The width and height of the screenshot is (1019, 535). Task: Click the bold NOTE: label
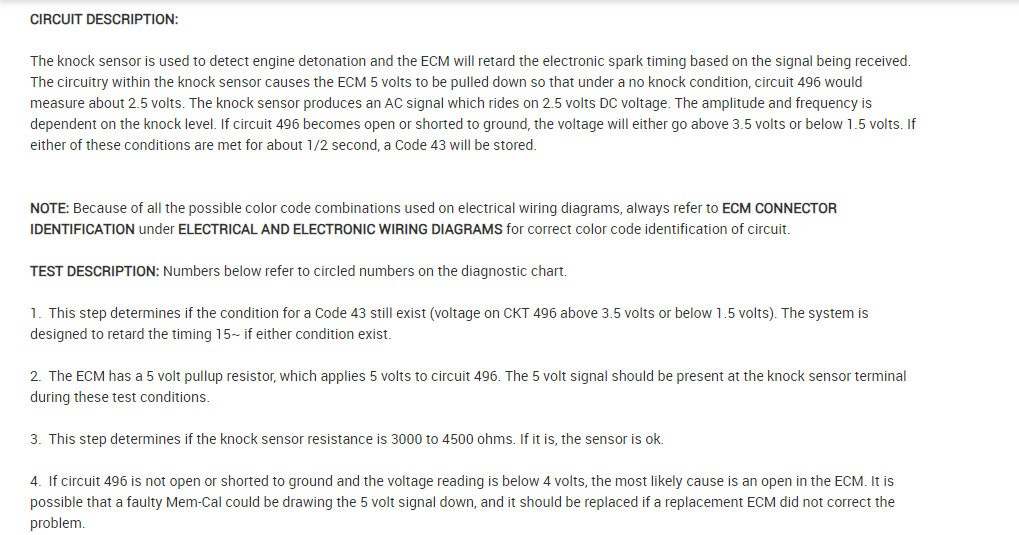point(49,209)
